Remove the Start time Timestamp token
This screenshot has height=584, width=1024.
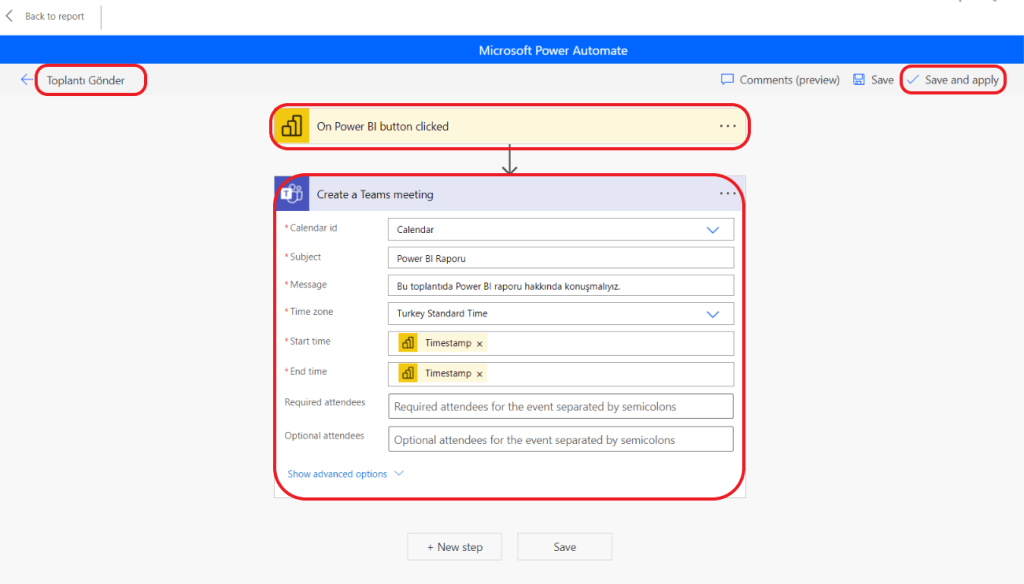click(480, 344)
